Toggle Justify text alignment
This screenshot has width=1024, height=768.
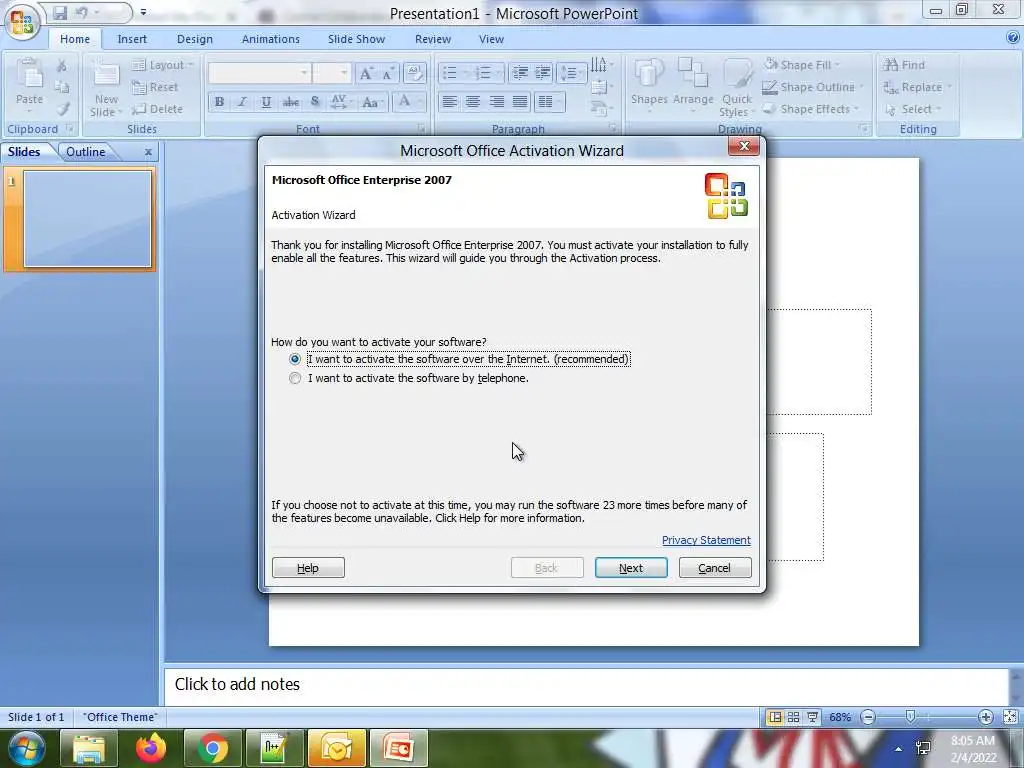click(x=520, y=102)
